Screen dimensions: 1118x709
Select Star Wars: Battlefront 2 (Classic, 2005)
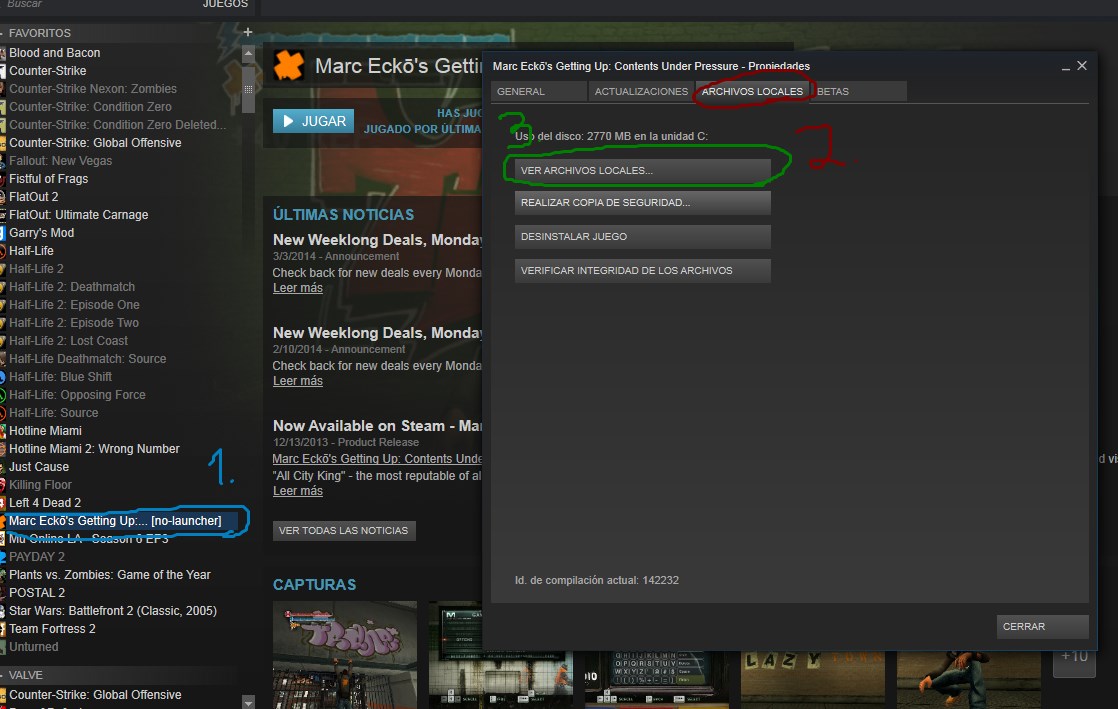113,611
